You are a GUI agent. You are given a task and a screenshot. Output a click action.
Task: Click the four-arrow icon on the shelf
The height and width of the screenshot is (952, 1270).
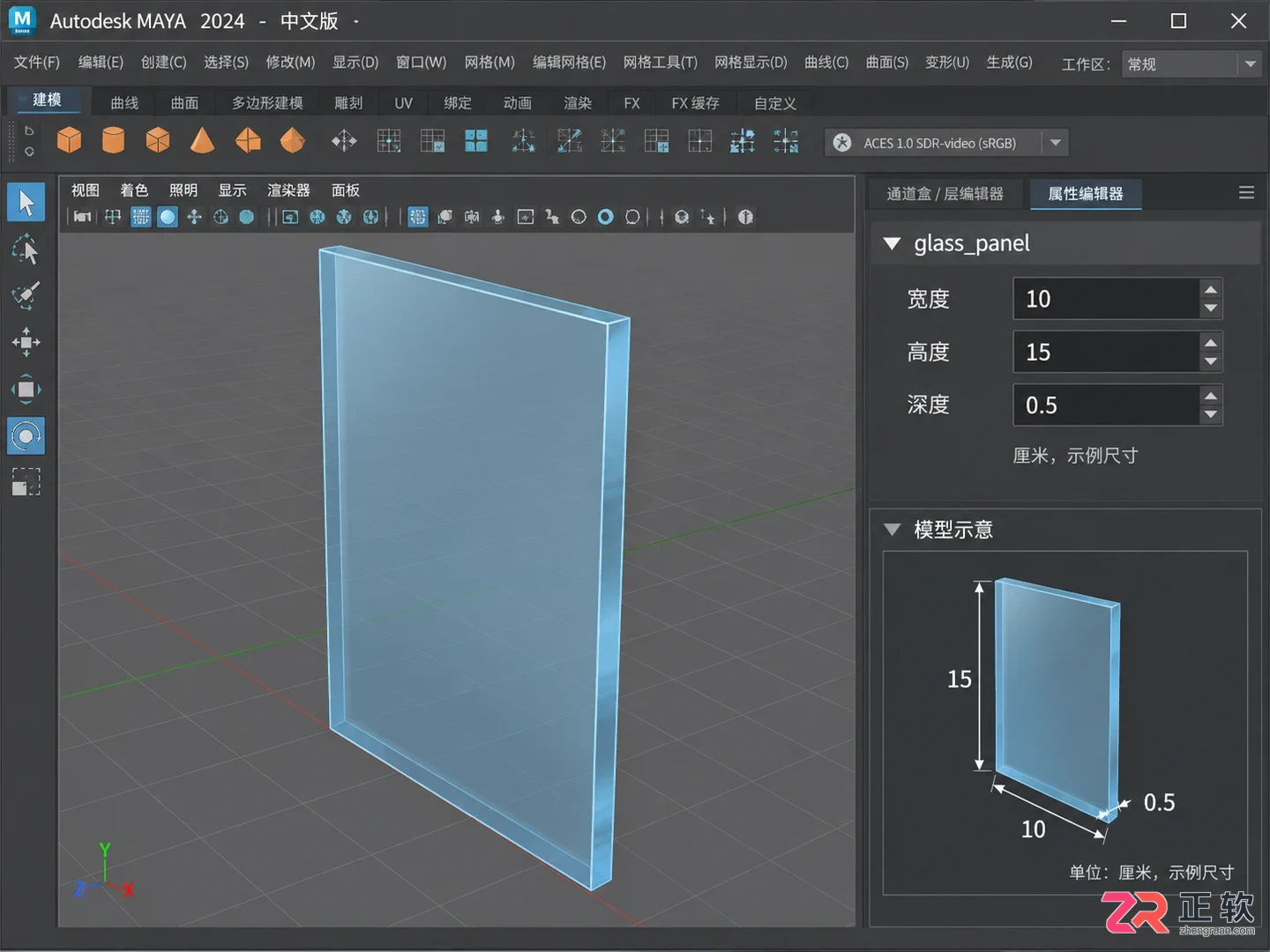coord(344,141)
